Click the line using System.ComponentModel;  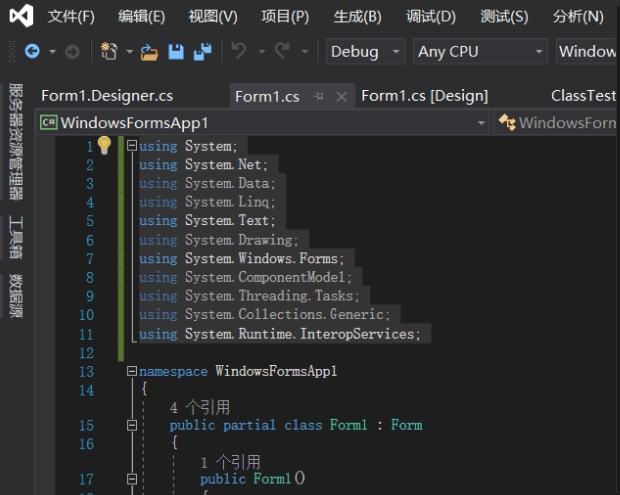coord(245,277)
